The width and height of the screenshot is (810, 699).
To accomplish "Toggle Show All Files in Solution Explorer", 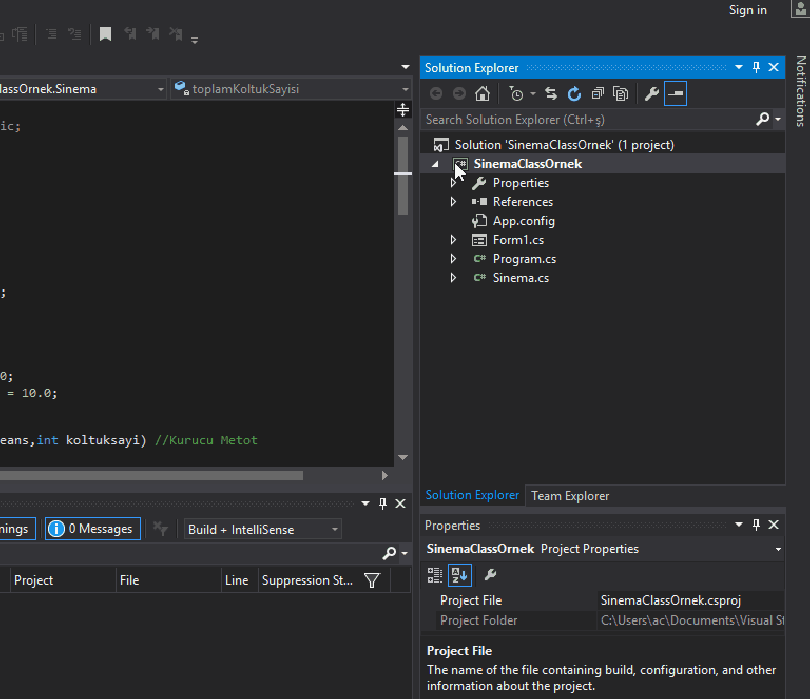I will point(620,94).
